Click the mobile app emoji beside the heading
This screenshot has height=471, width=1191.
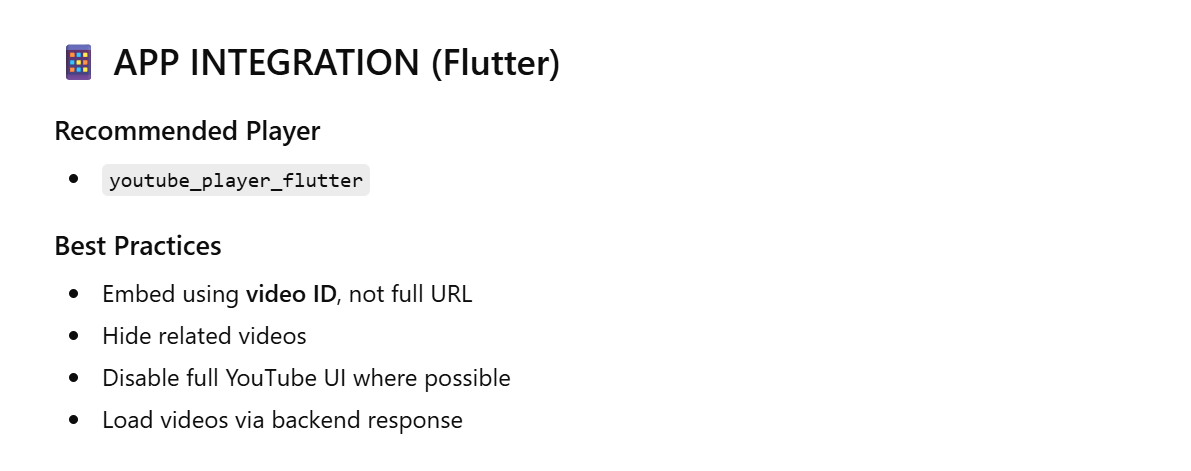click(78, 62)
